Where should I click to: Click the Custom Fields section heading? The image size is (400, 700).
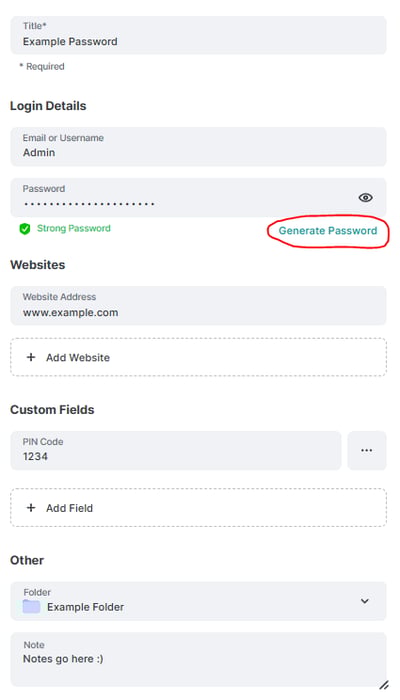click(x=52, y=410)
